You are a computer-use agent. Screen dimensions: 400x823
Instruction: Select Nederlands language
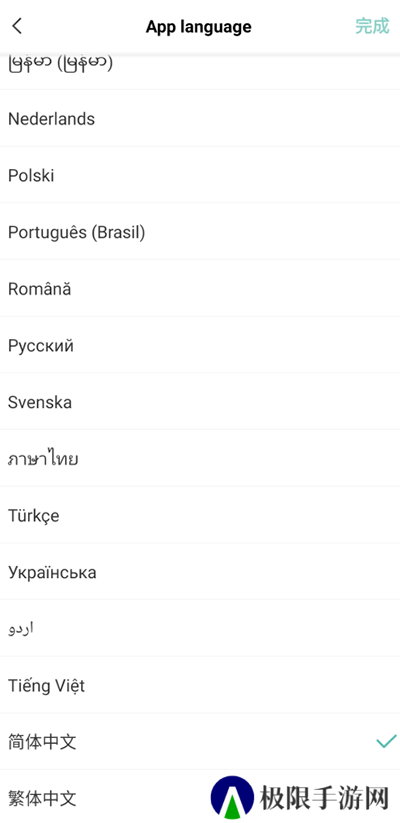click(x=200, y=119)
